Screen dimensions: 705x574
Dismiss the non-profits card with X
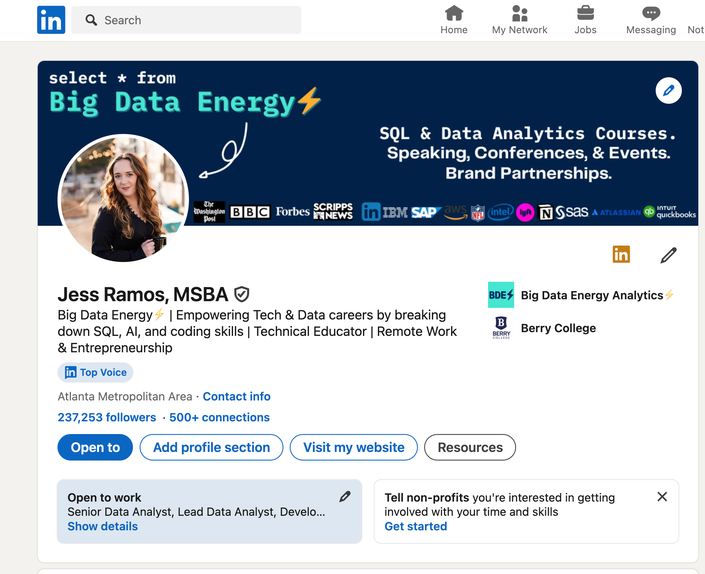(662, 497)
